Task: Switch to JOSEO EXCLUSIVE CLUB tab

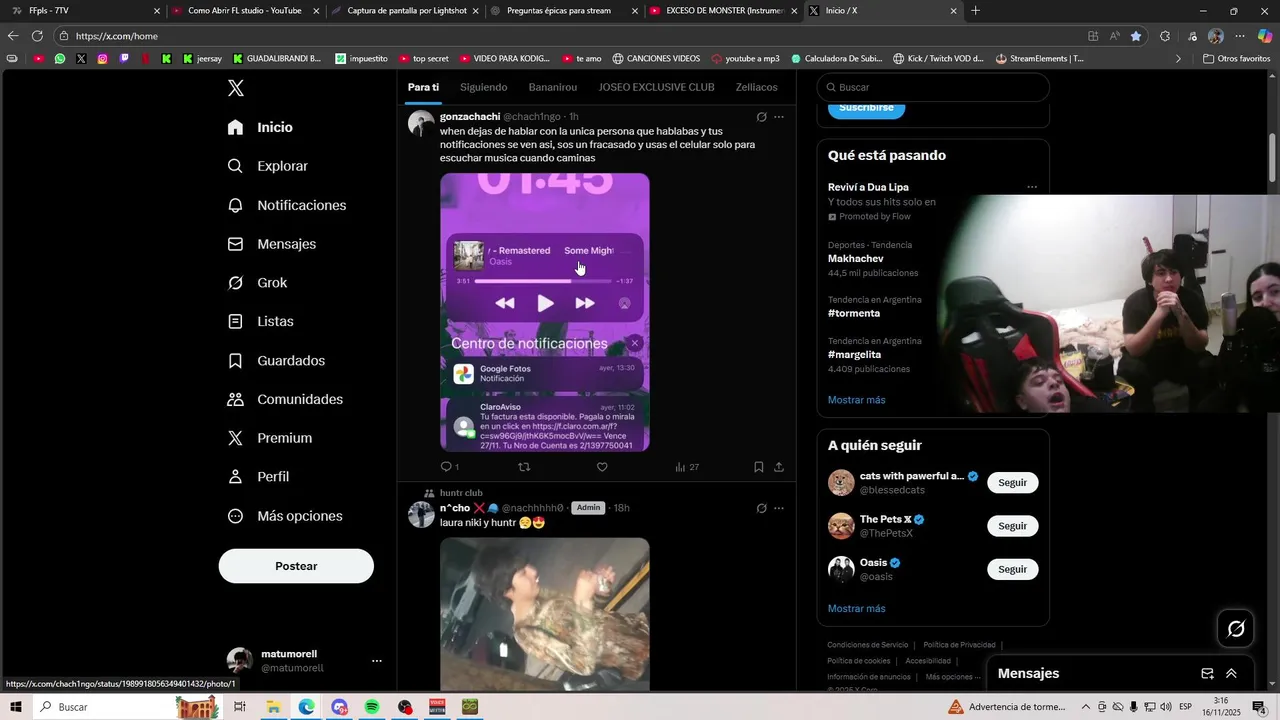Action: click(x=656, y=87)
